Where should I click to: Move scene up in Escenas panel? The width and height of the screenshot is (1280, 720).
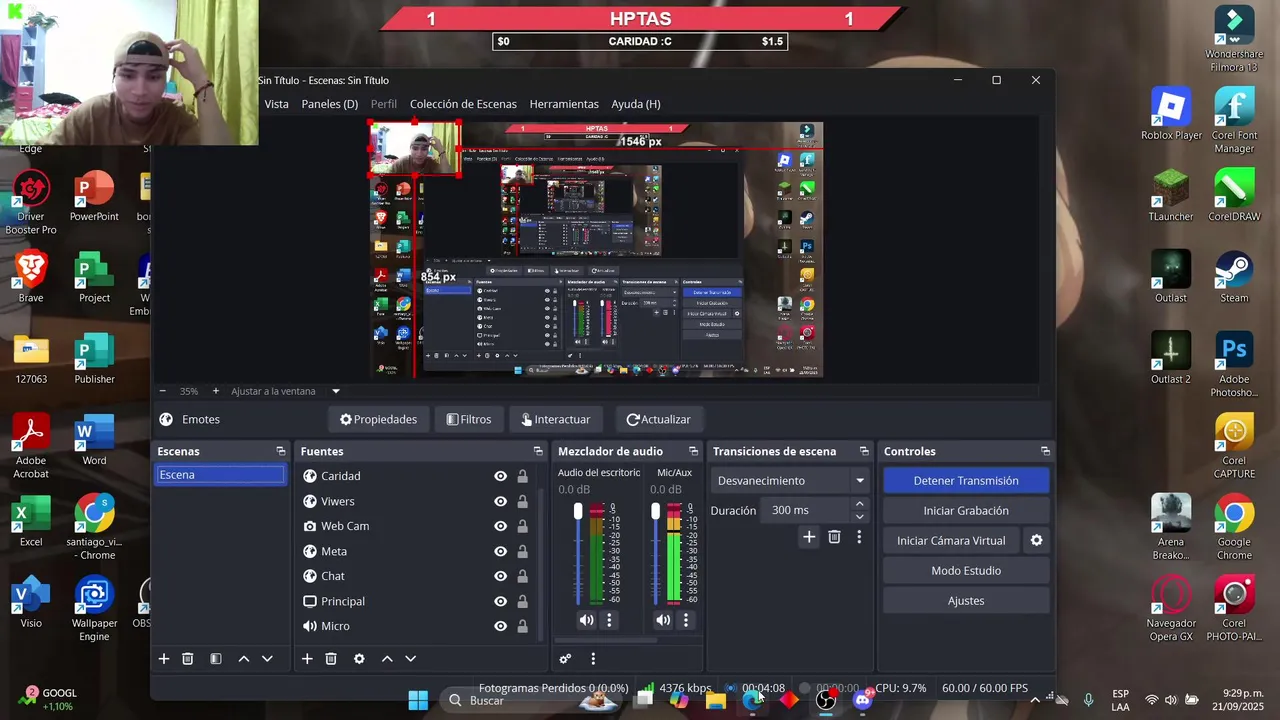click(243, 659)
